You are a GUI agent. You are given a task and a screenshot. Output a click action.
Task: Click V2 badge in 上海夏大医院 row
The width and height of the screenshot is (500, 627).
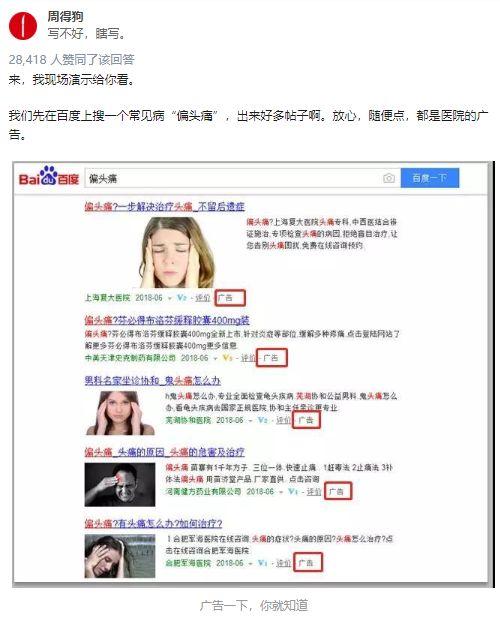click(x=182, y=298)
